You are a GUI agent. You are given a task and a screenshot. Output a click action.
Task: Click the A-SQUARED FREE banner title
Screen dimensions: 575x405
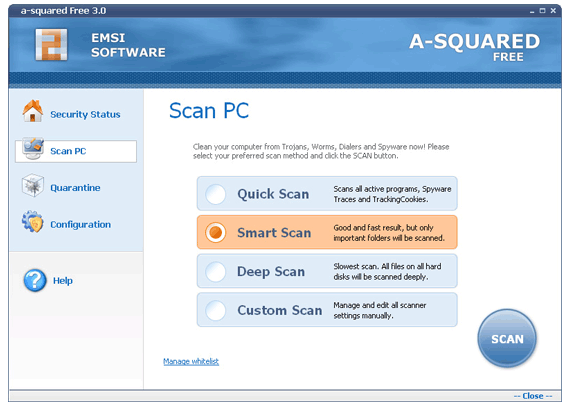tap(474, 47)
